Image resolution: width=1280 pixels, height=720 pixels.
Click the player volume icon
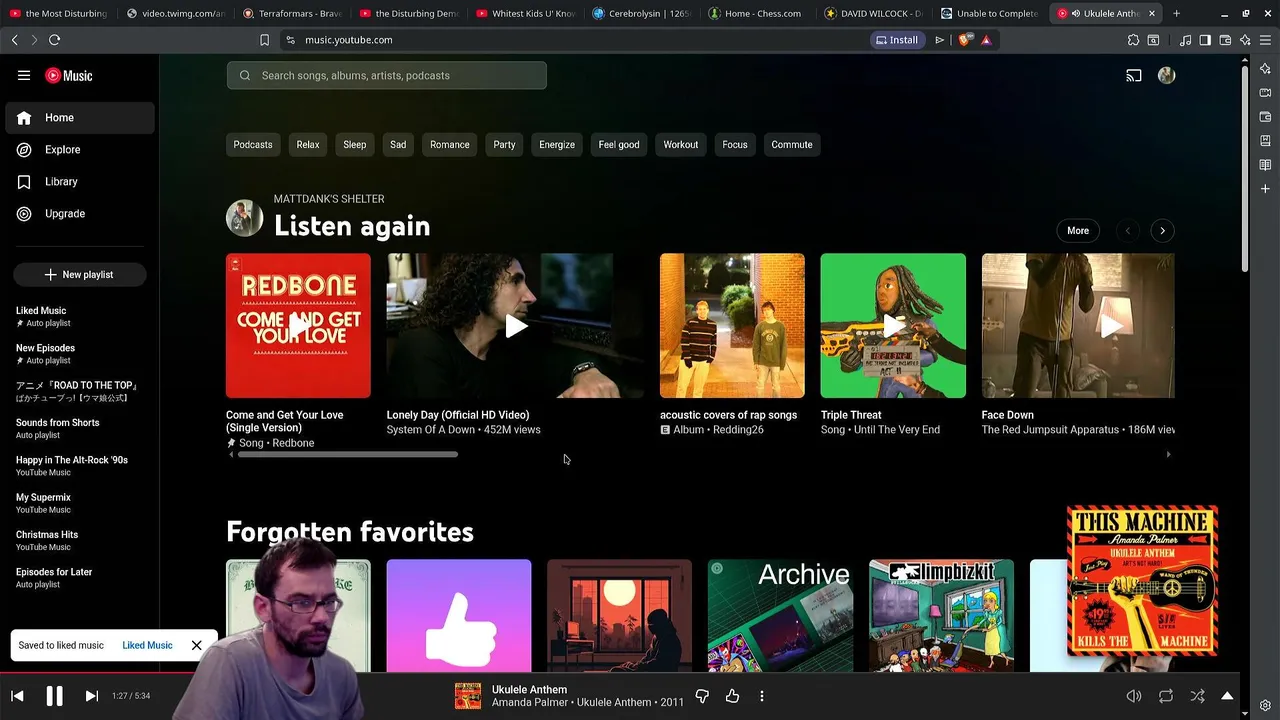tap(1134, 696)
